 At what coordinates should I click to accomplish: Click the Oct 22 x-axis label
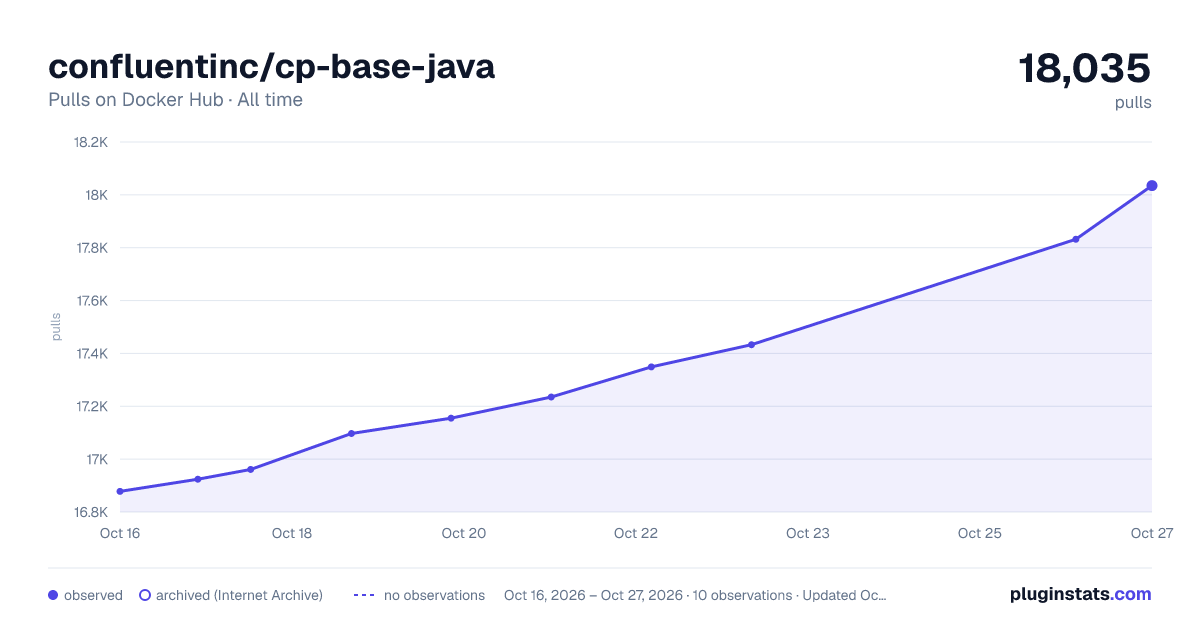click(636, 533)
